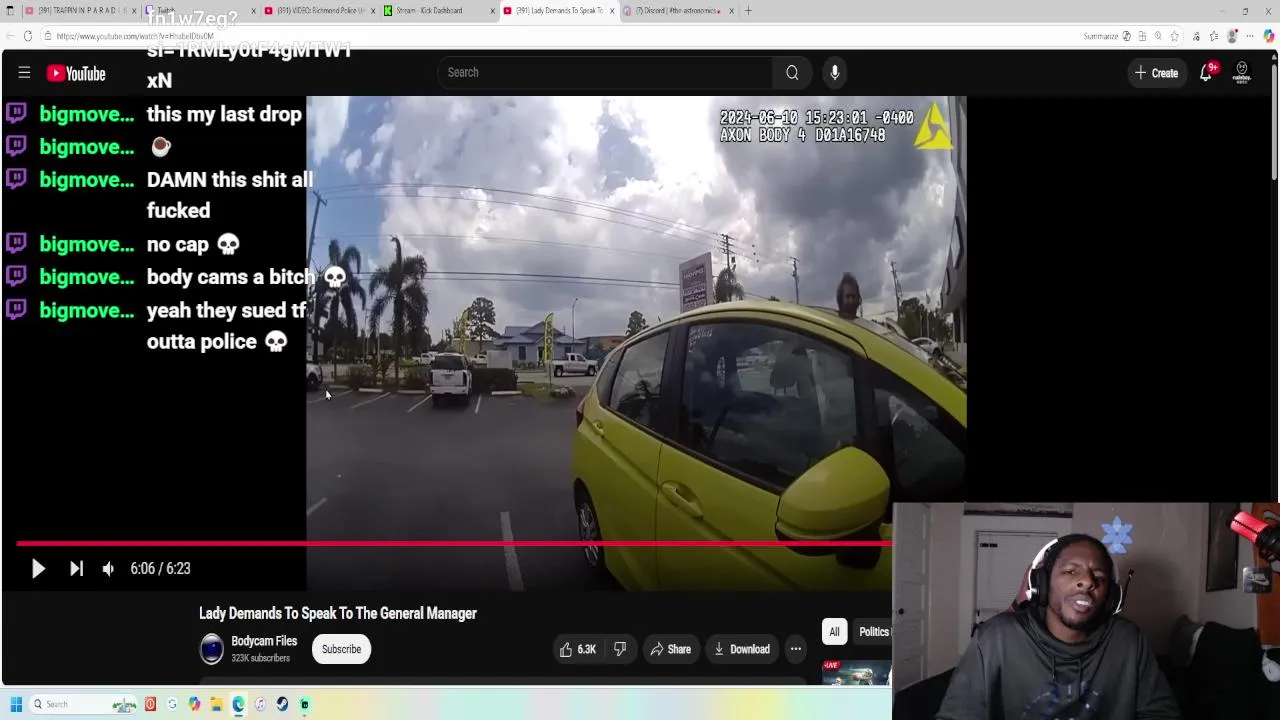
Task: Start voice search with microphone icon
Action: point(834,72)
